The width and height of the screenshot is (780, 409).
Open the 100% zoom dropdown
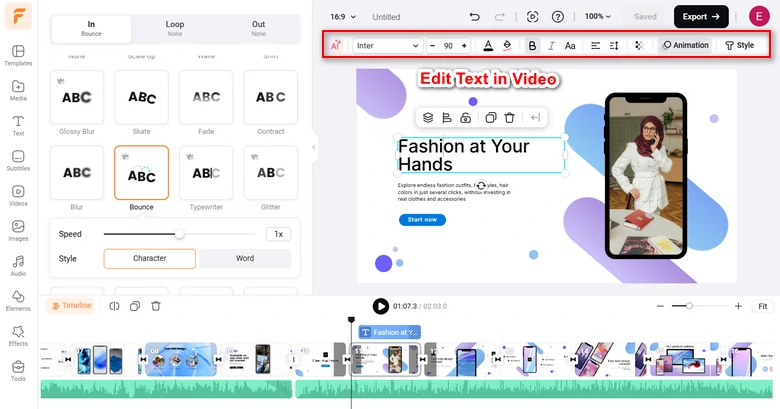click(x=599, y=17)
